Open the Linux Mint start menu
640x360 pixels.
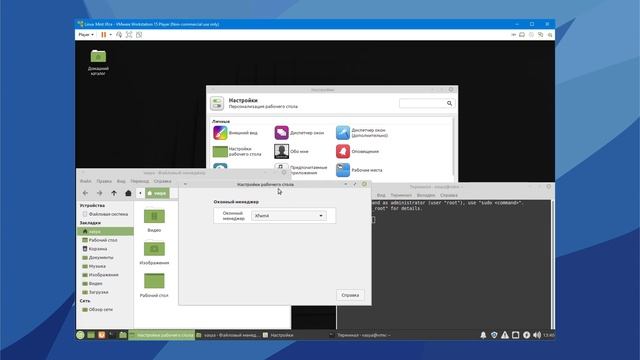[x=80, y=335]
